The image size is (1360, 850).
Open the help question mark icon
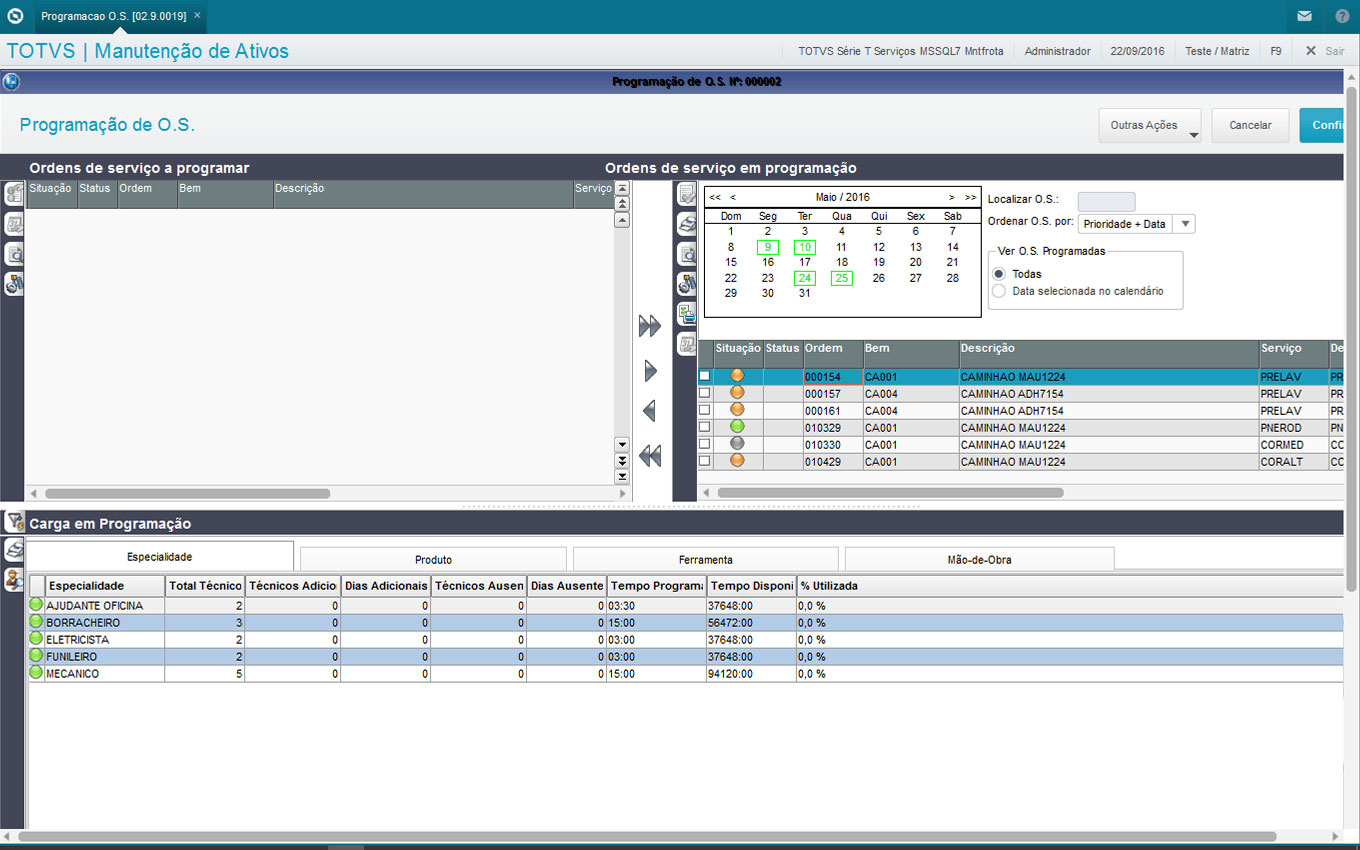tap(1342, 16)
